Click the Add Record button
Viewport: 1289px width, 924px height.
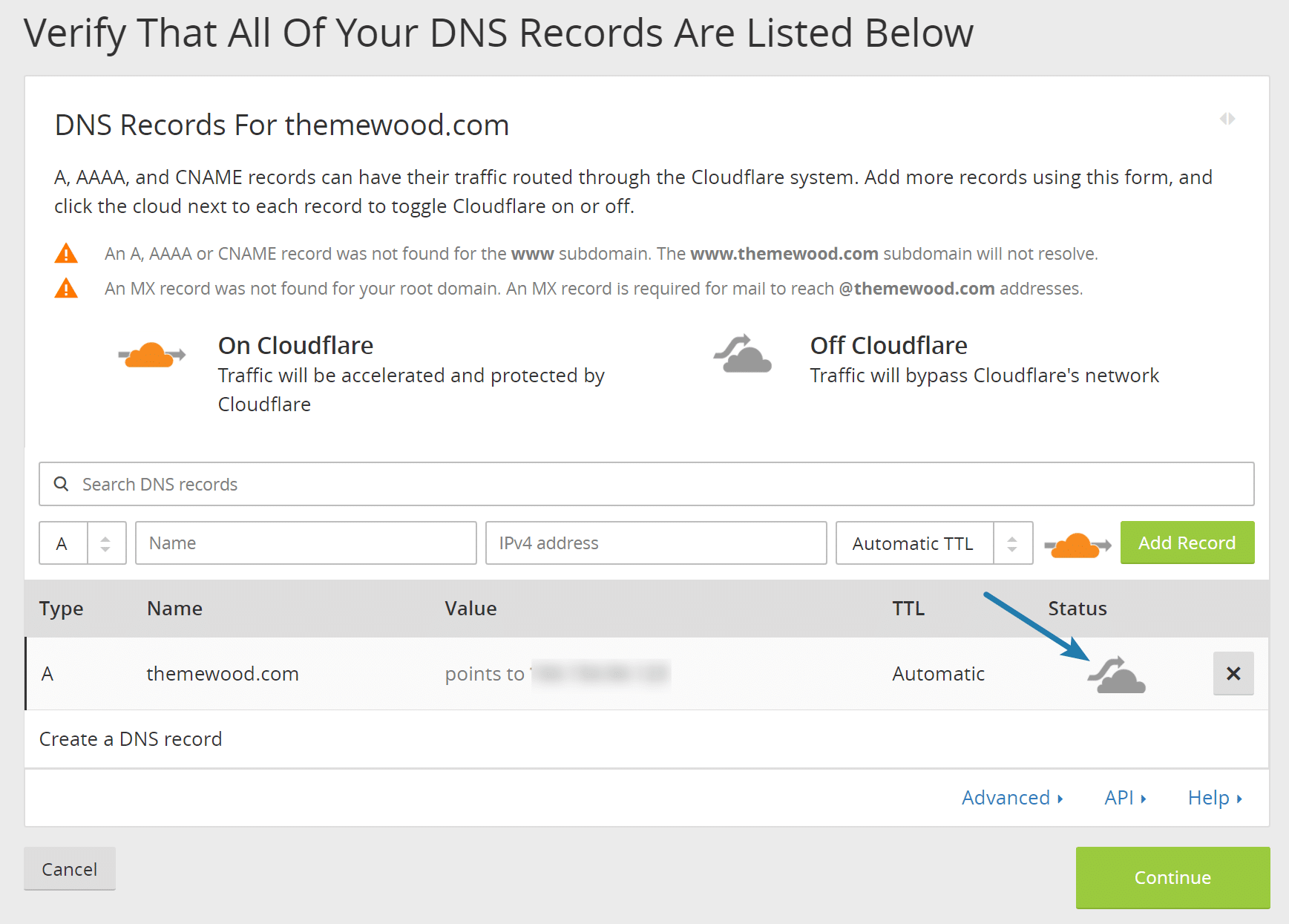coord(1187,543)
